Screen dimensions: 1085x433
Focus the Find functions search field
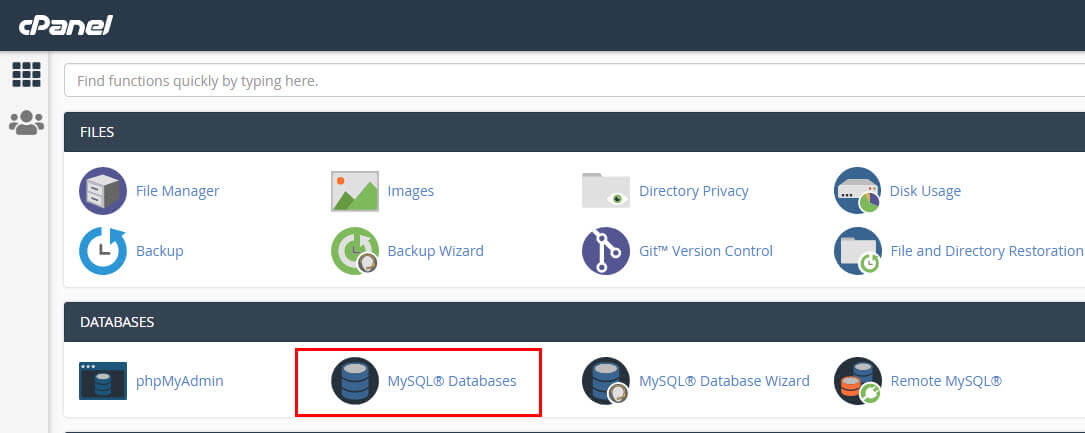tap(574, 81)
